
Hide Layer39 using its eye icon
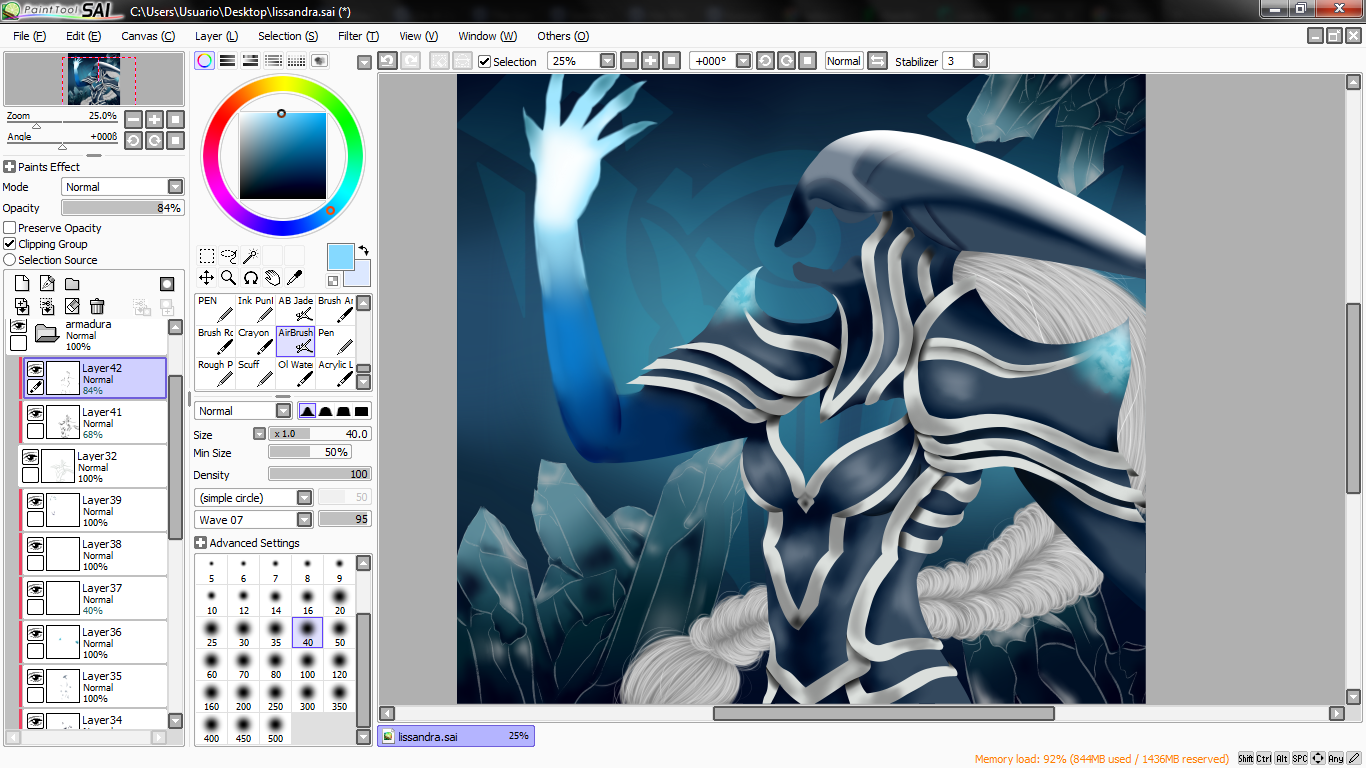(35, 501)
